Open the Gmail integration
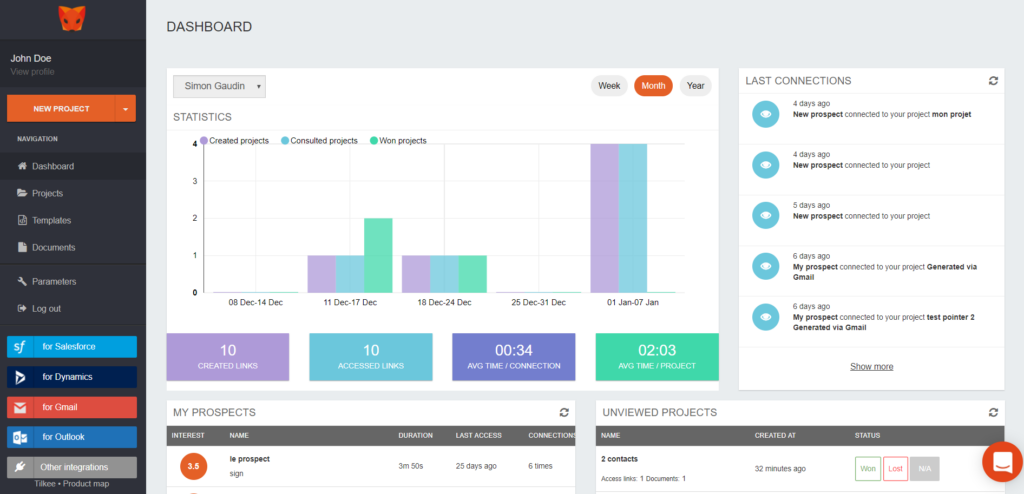This screenshot has height=494, width=1024. coord(72,407)
